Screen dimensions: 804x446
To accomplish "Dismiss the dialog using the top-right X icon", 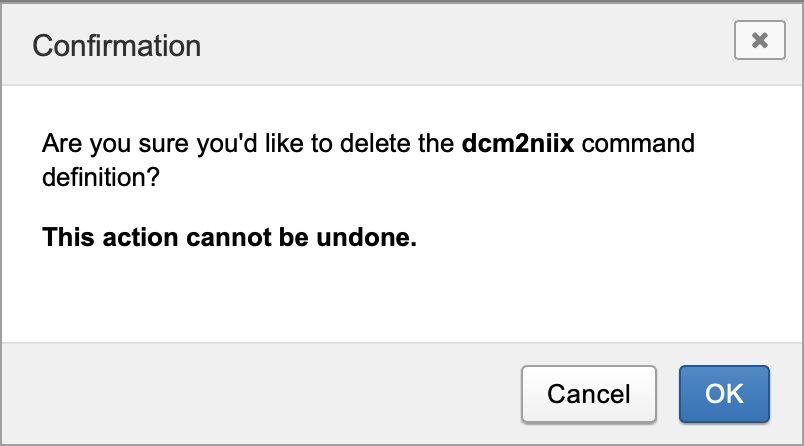I will click(759, 41).
